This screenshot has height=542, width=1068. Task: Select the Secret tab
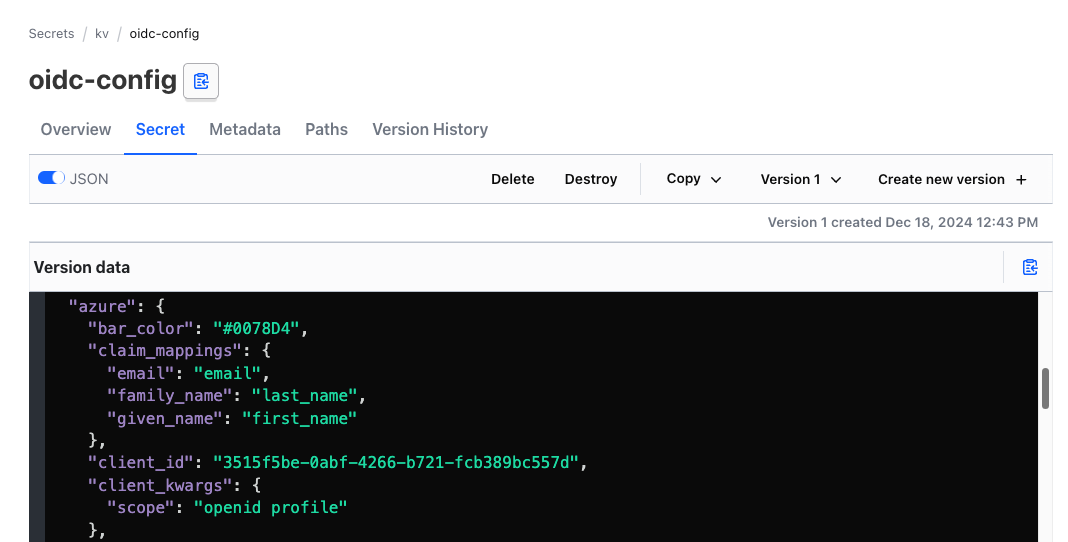coord(160,129)
